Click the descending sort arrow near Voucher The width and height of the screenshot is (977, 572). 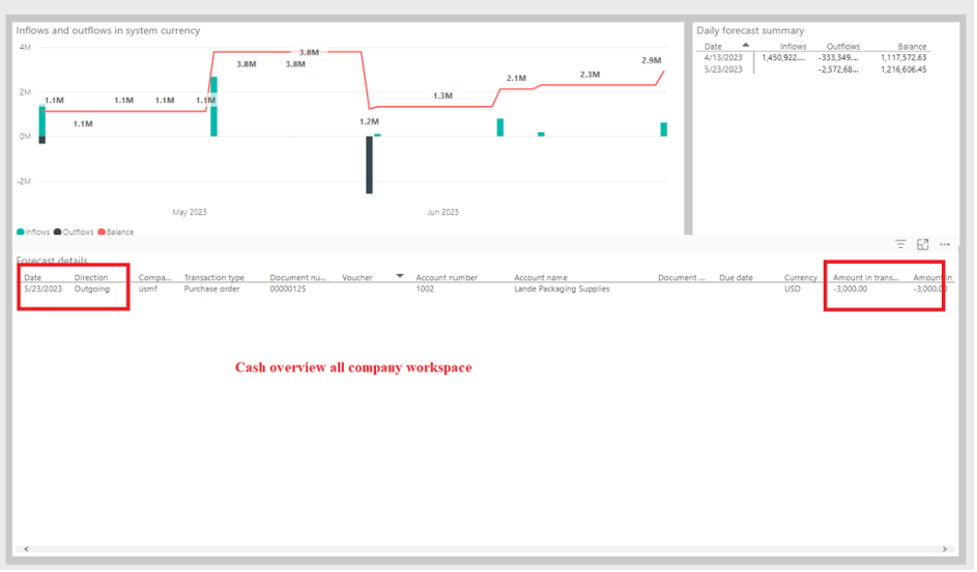[x=399, y=275]
